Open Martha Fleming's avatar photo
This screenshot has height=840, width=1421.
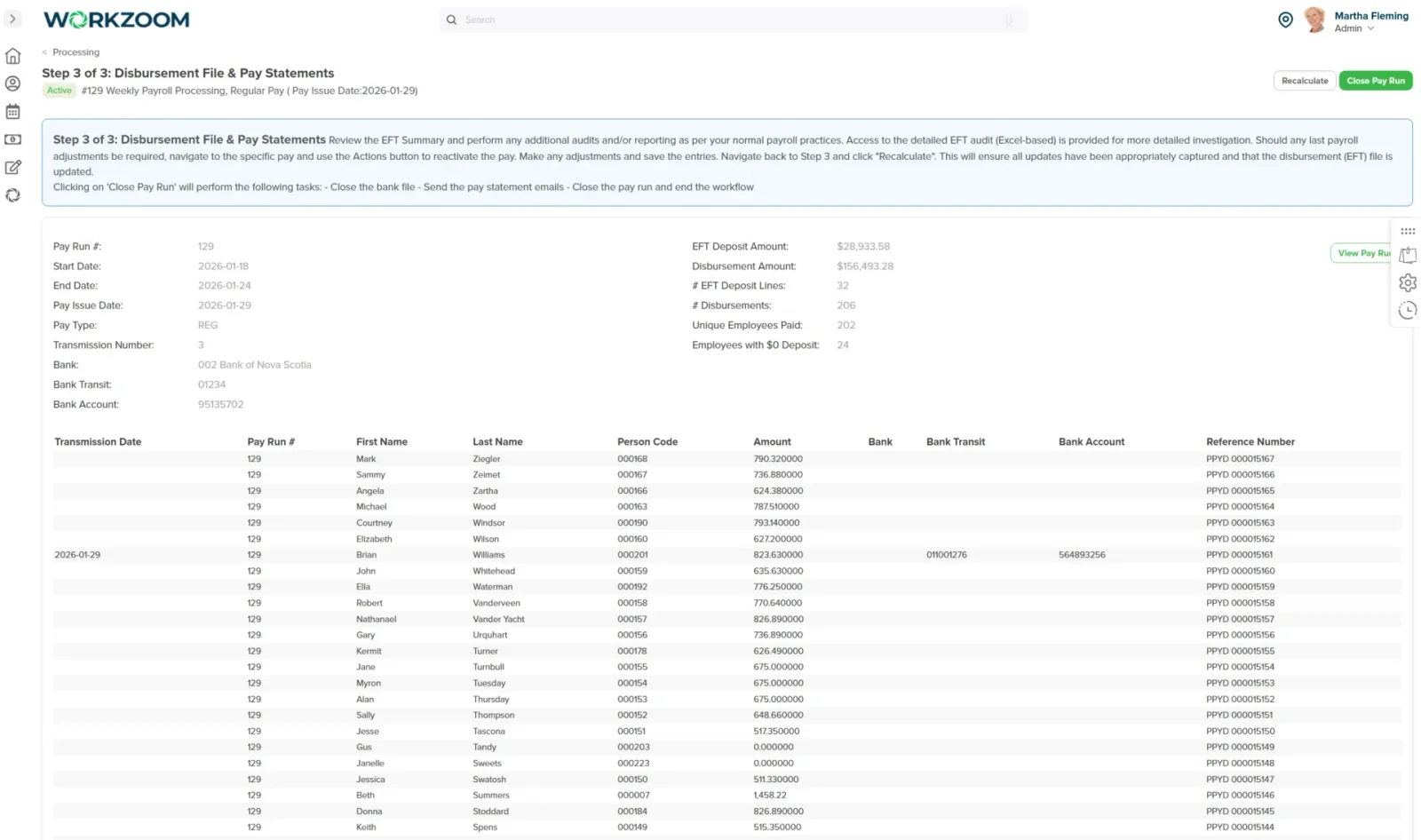tap(1315, 20)
